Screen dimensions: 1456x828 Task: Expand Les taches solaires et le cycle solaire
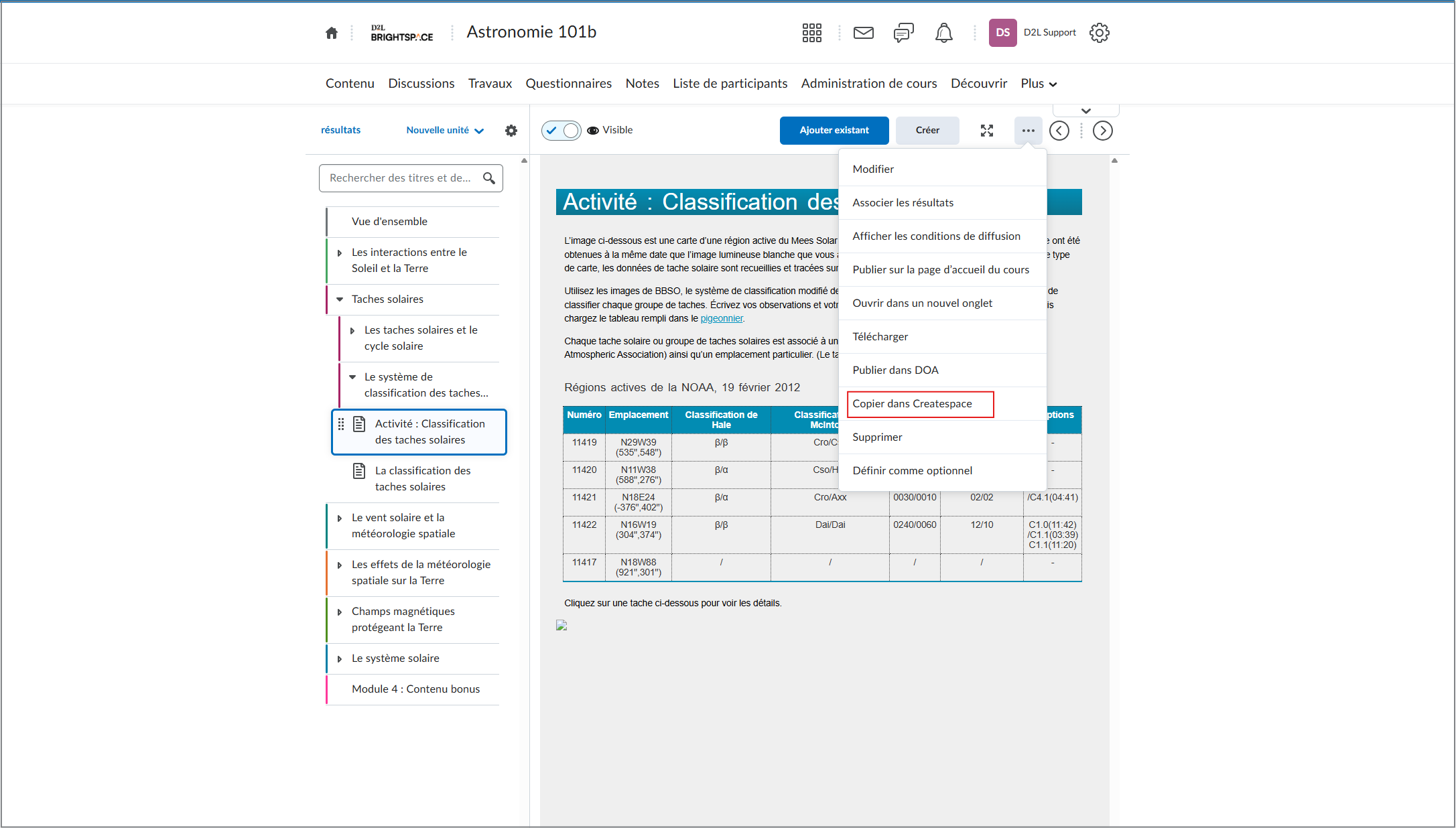point(352,331)
